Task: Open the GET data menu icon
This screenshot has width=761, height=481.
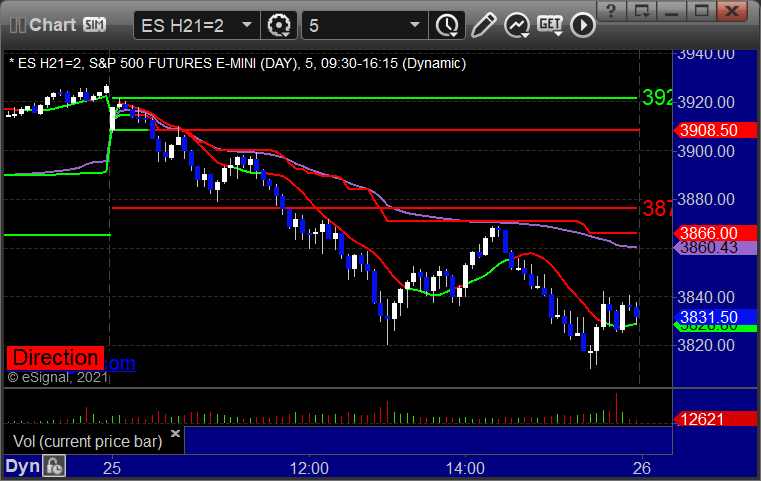Action: (550, 25)
